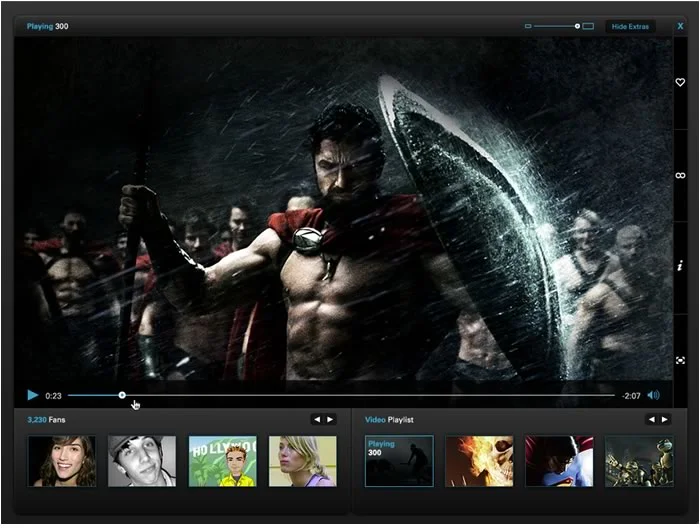
Task: Click the heart favorite icon
Action: tap(680, 82)
